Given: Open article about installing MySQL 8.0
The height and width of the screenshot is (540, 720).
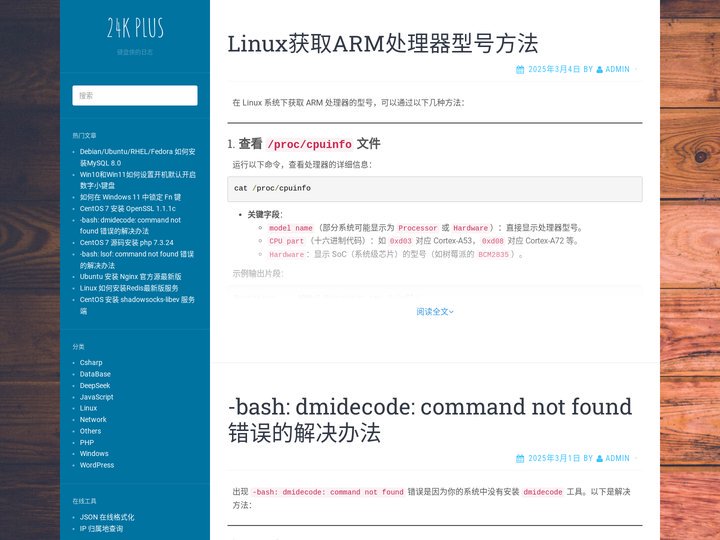Looking at the screenshot, I should pyautogui.click(x=137, y=157).
